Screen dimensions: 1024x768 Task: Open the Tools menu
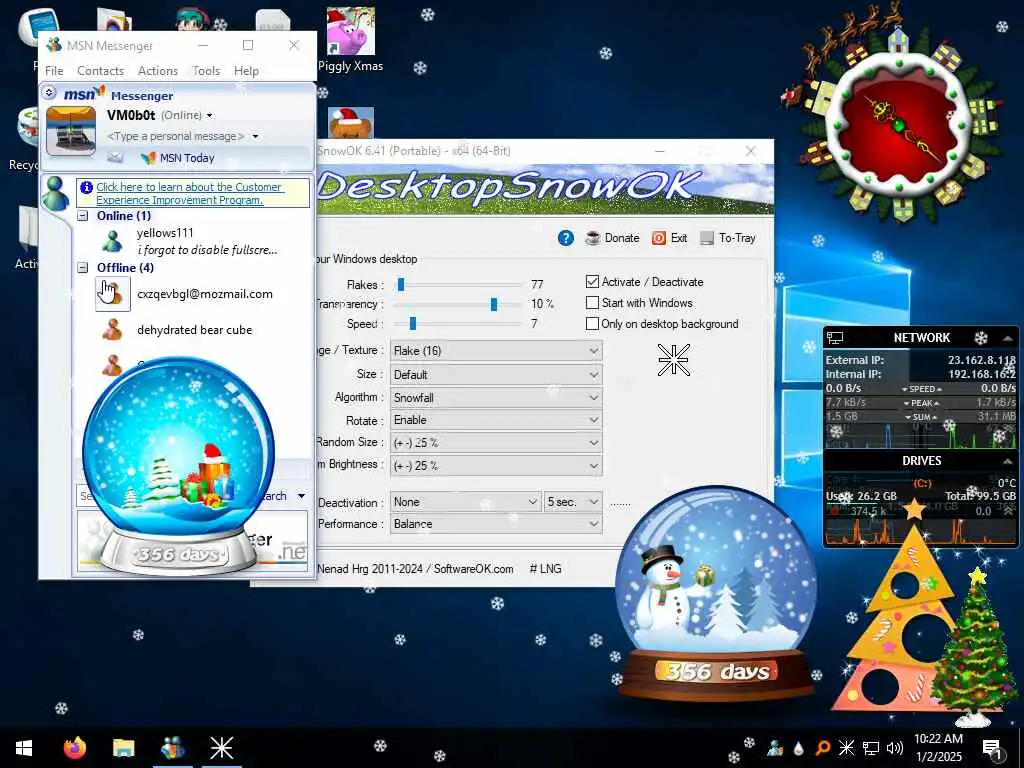[x=206, y=71]
